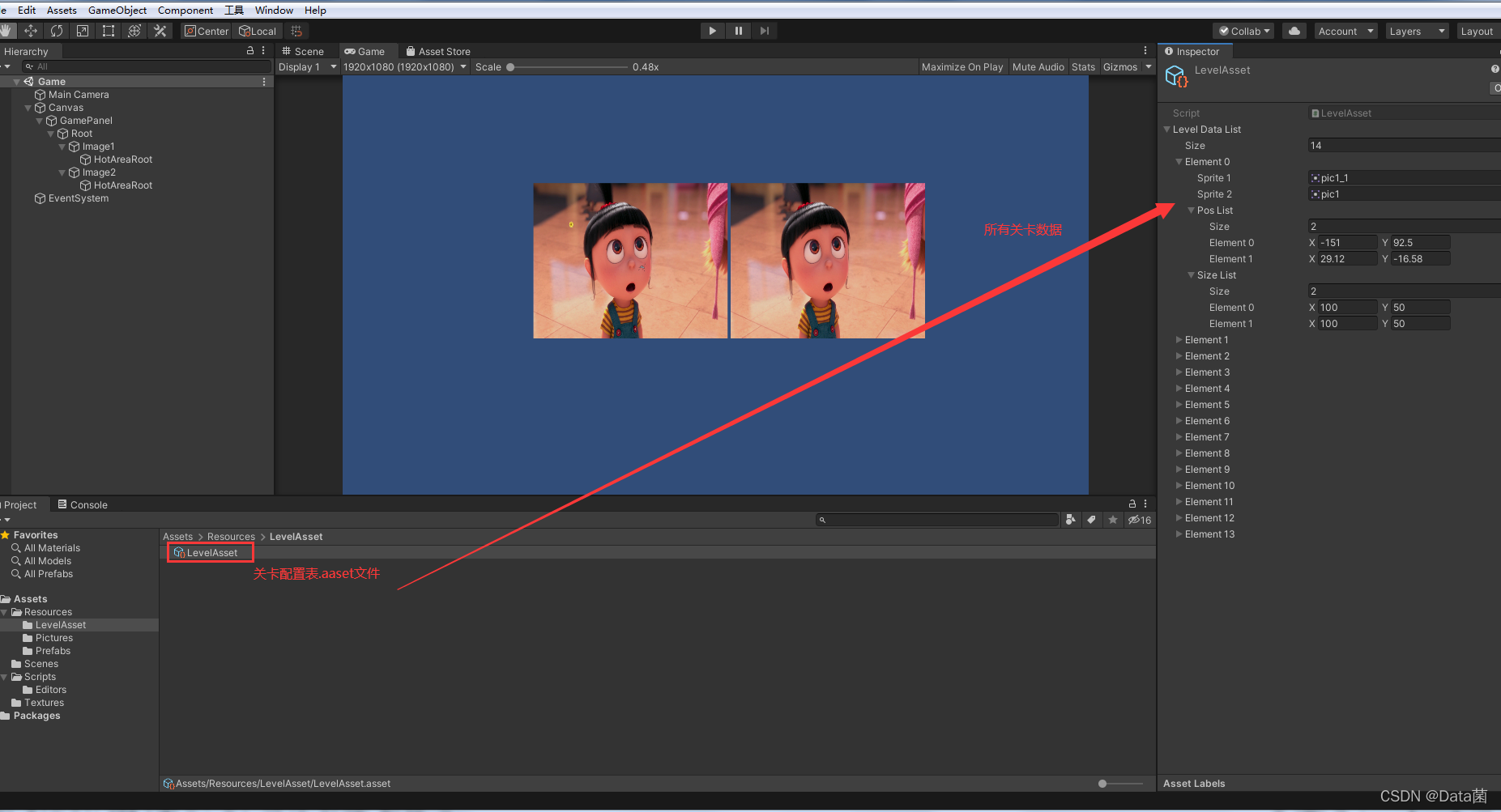Select LevelAsset file in Project panel
The width and height of the screenshot is (1501, 812).
tap(211, 553)
